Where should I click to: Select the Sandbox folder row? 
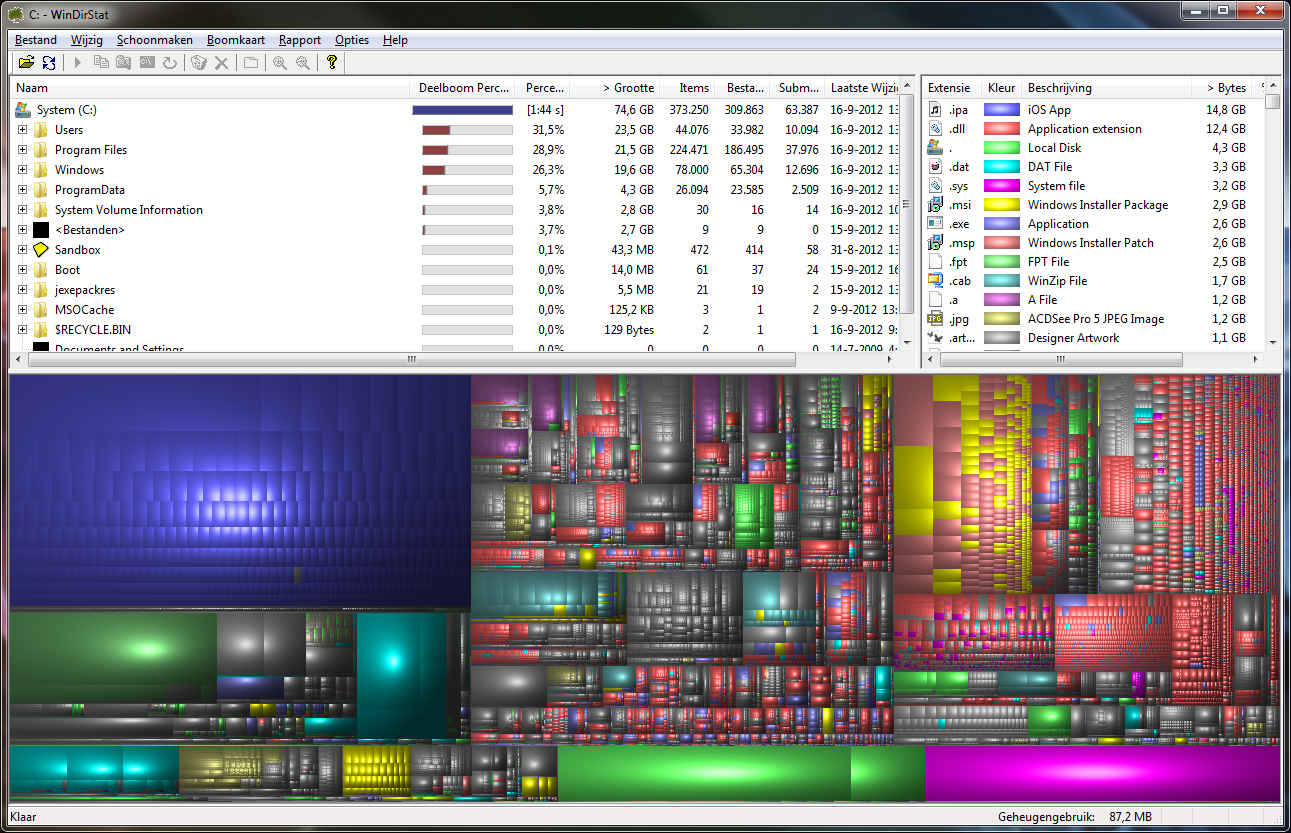pyautogui.click(x=77, y=250)
